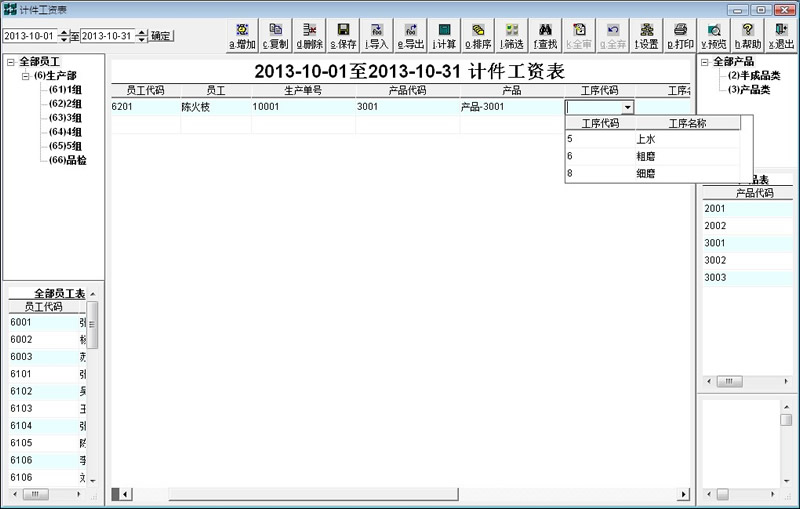Viewport: 800px width, 509px height.
Task: Click the 打印 (Print) toolbar icon
Action: [x=680, y=36]
